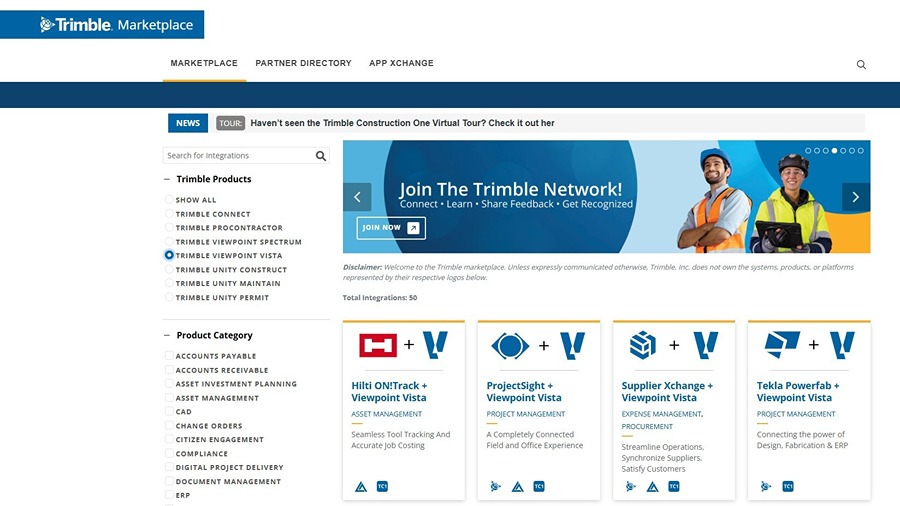Screen dimensions: 900x506
Task: Click TC1 badge on Hilti card
Action: (x=382, y=486)
